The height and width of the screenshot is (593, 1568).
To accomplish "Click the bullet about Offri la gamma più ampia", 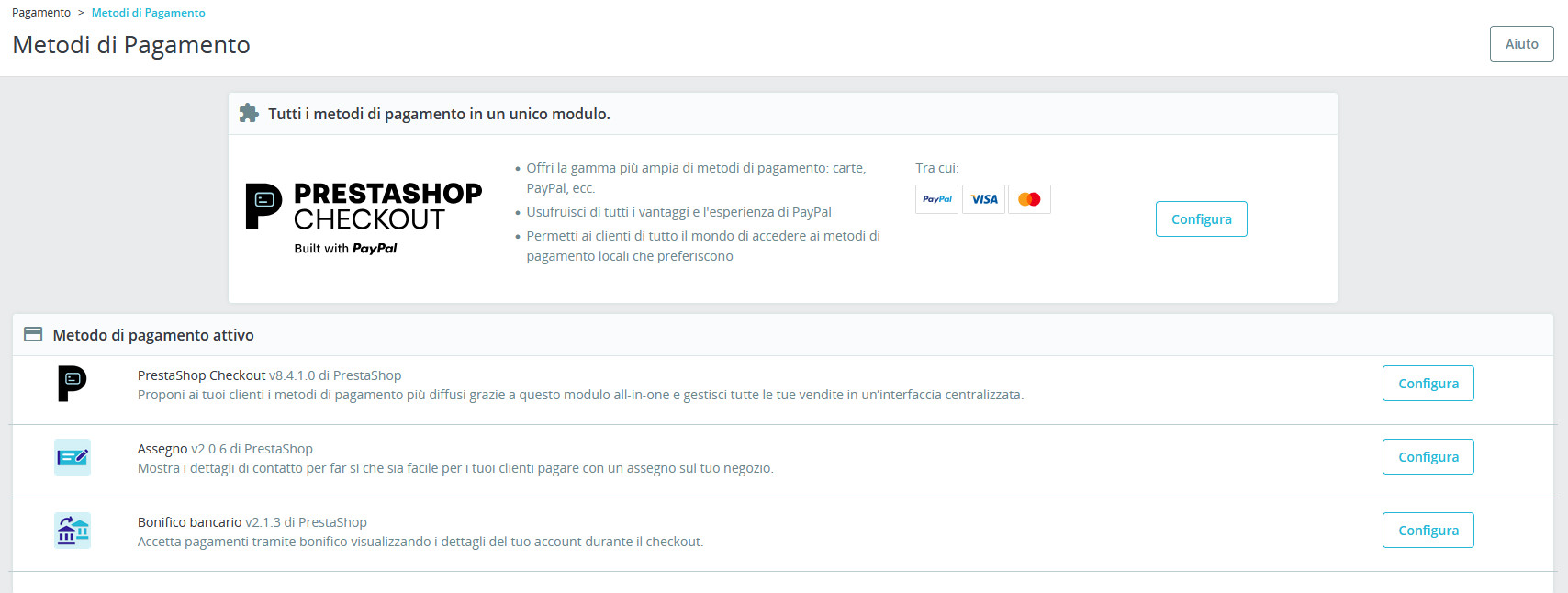I will click(696, 178).
